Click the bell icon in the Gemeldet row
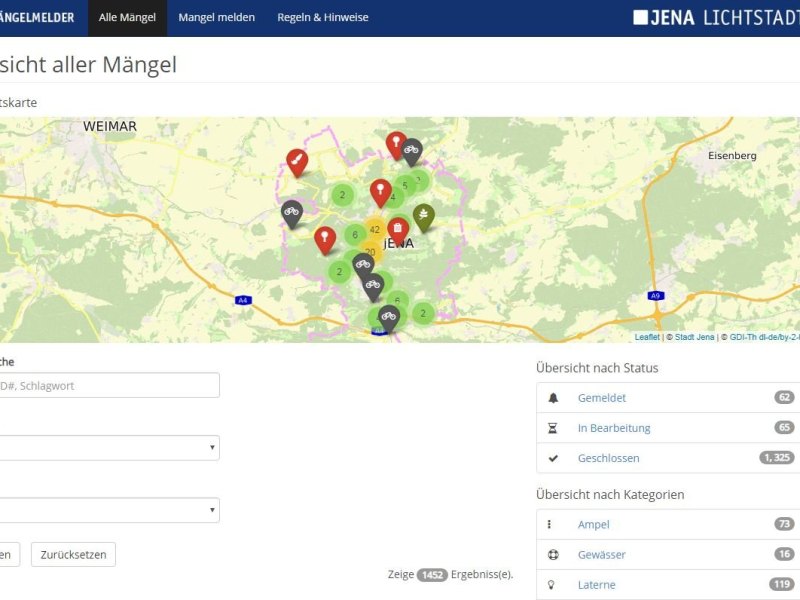Screen dimensions: 800x600 pyautogui.click(x=553, y=398)
